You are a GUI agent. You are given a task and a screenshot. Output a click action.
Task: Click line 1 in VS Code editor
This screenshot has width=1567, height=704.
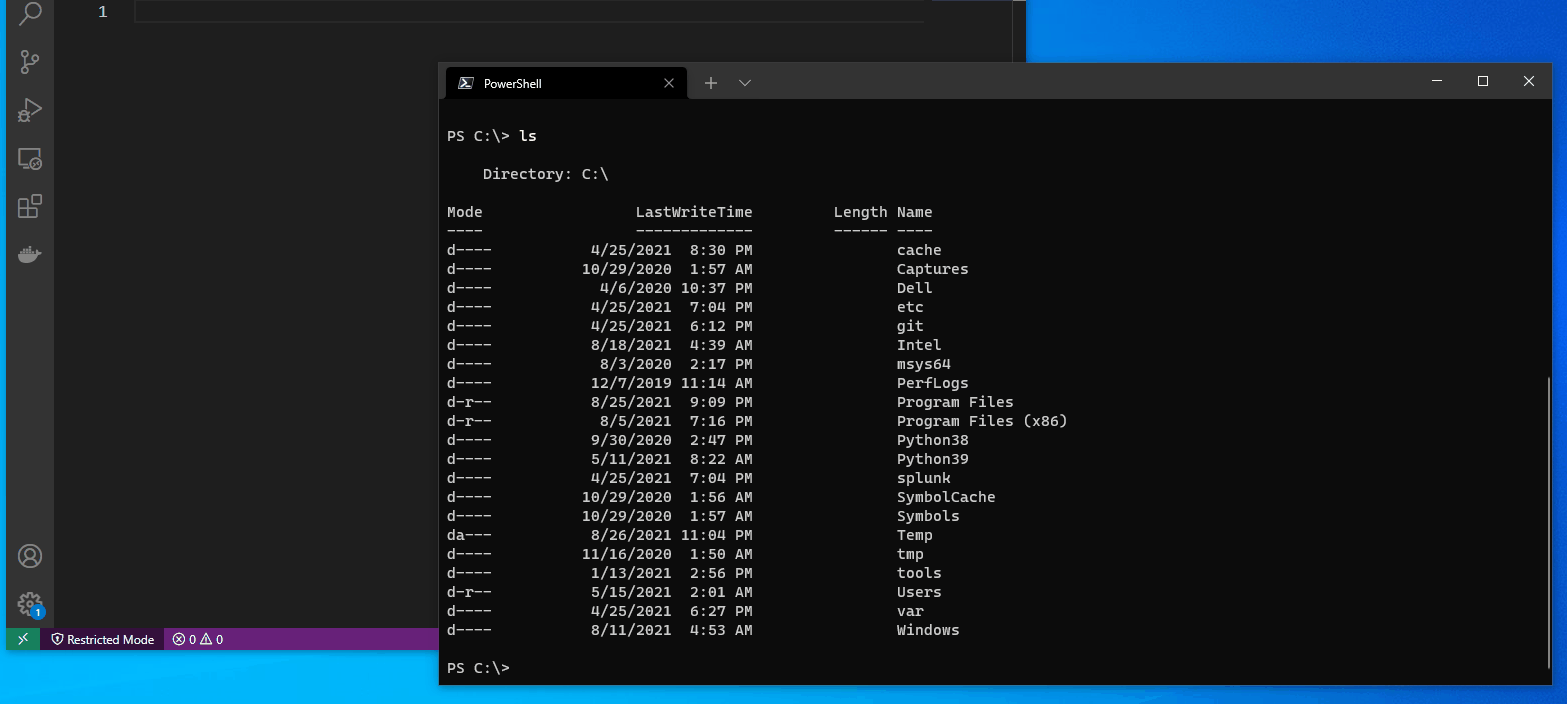tap(530, 12)
